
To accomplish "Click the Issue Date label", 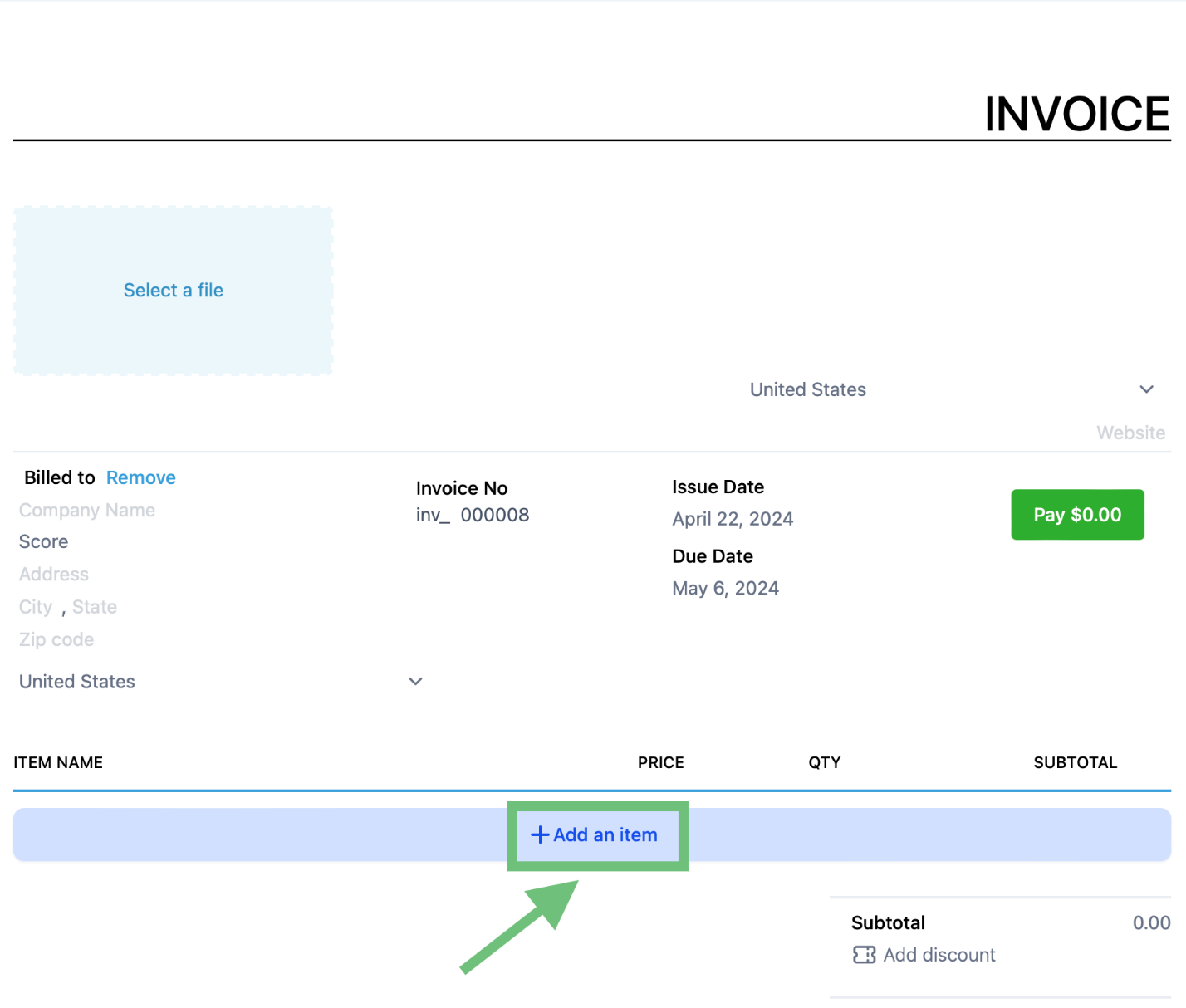I will click(718, 487).
